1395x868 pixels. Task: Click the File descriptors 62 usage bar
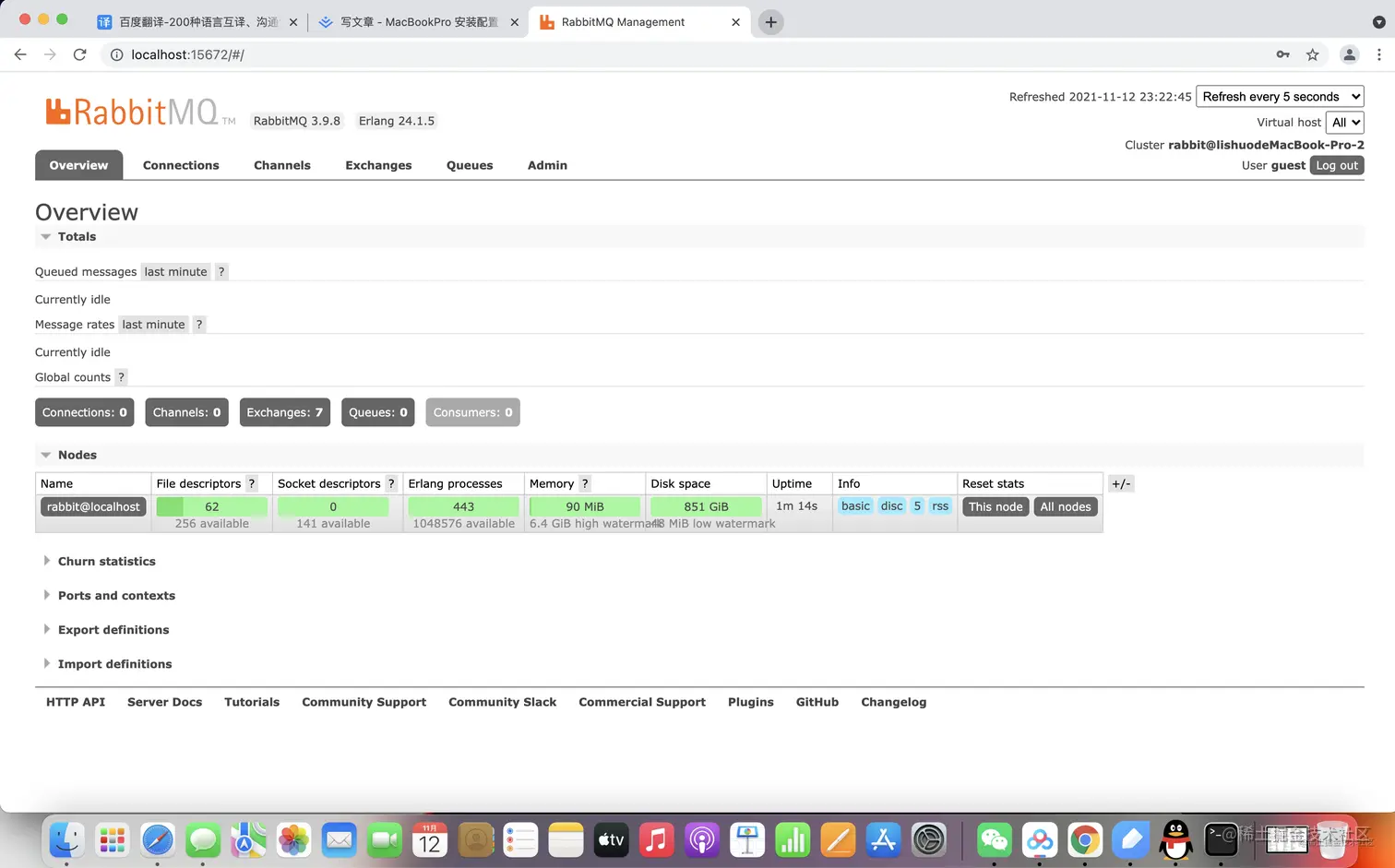tap(212, 506)
